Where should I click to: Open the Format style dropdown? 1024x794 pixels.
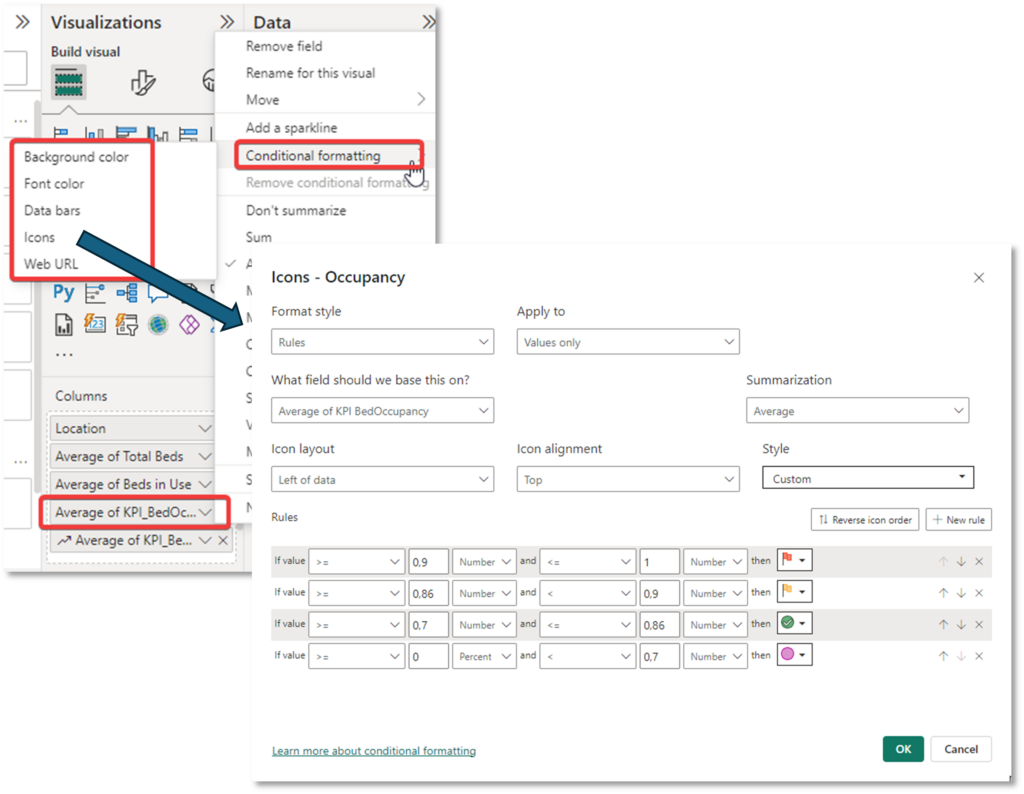tap(382, 341)
